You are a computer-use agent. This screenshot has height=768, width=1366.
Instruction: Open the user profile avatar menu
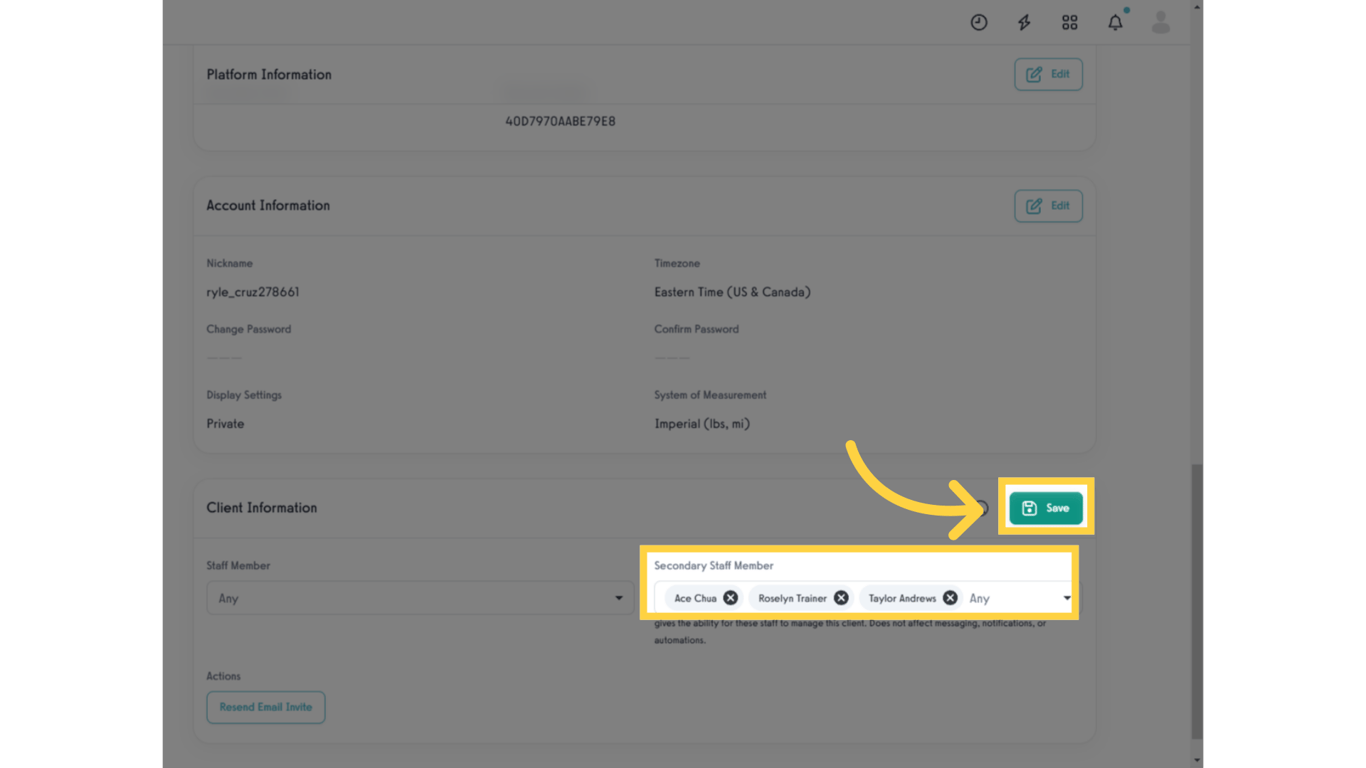pyautogui.click(x=1161, y=22)
